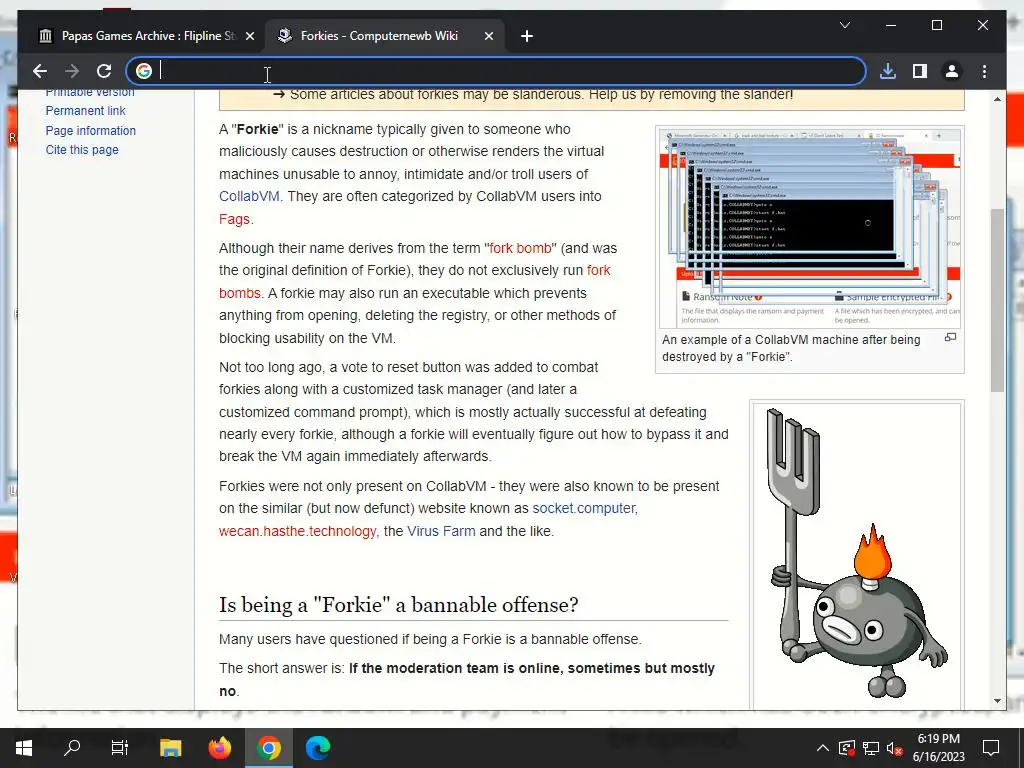The width and height of the screenshot is (1024, 768).
Task: Click the muted volume tray icon
Action: coord(895,748)
